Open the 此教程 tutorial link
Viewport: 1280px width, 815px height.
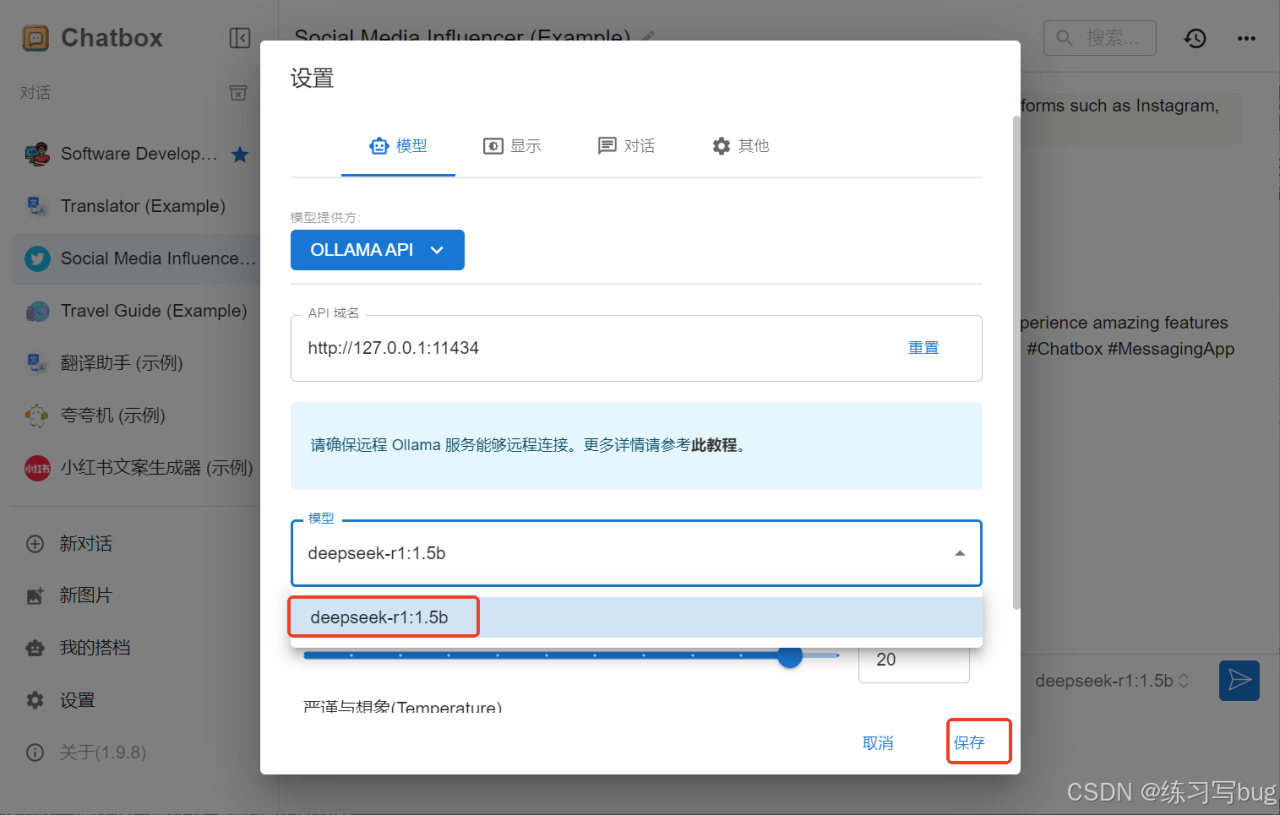[715, 445]
